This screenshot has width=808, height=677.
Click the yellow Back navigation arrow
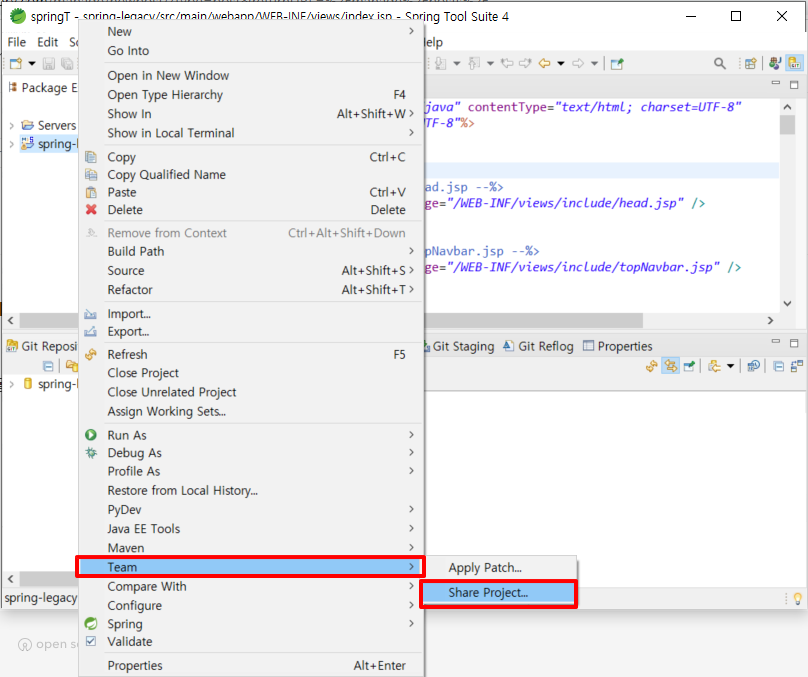point(544,63)
